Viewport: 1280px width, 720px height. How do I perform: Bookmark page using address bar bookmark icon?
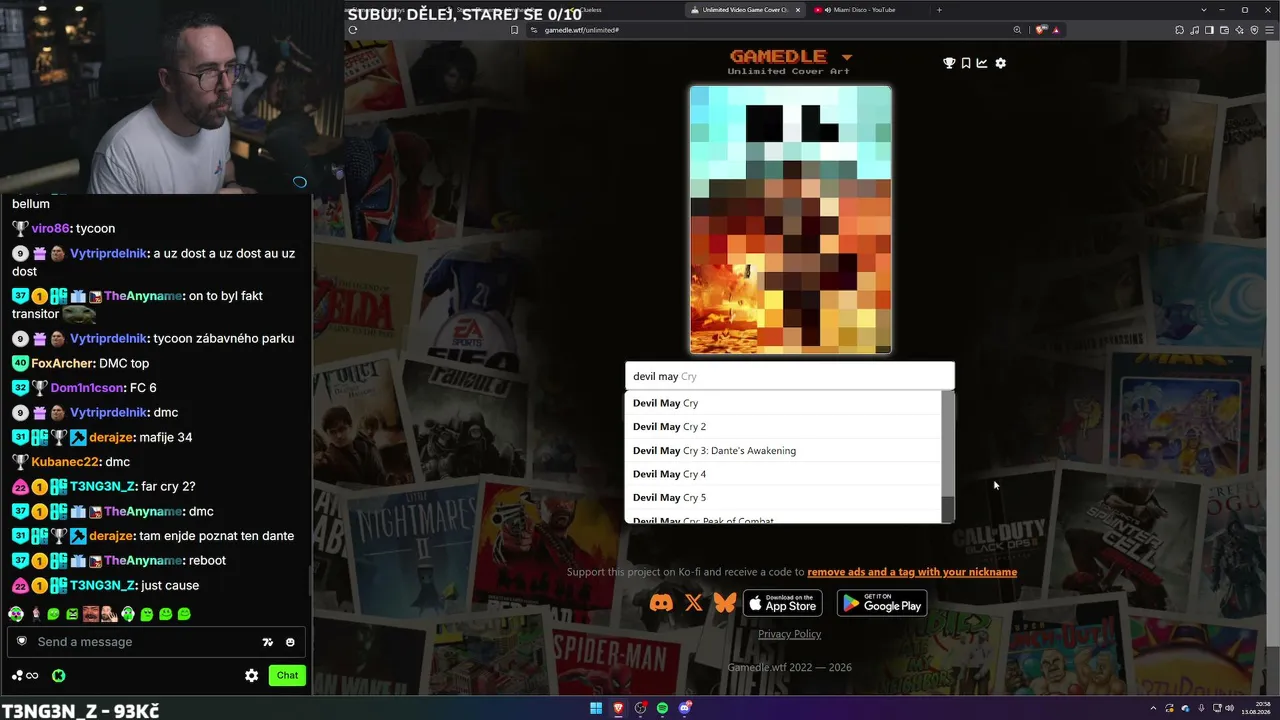pyautogui.click(x=515, y=30)
